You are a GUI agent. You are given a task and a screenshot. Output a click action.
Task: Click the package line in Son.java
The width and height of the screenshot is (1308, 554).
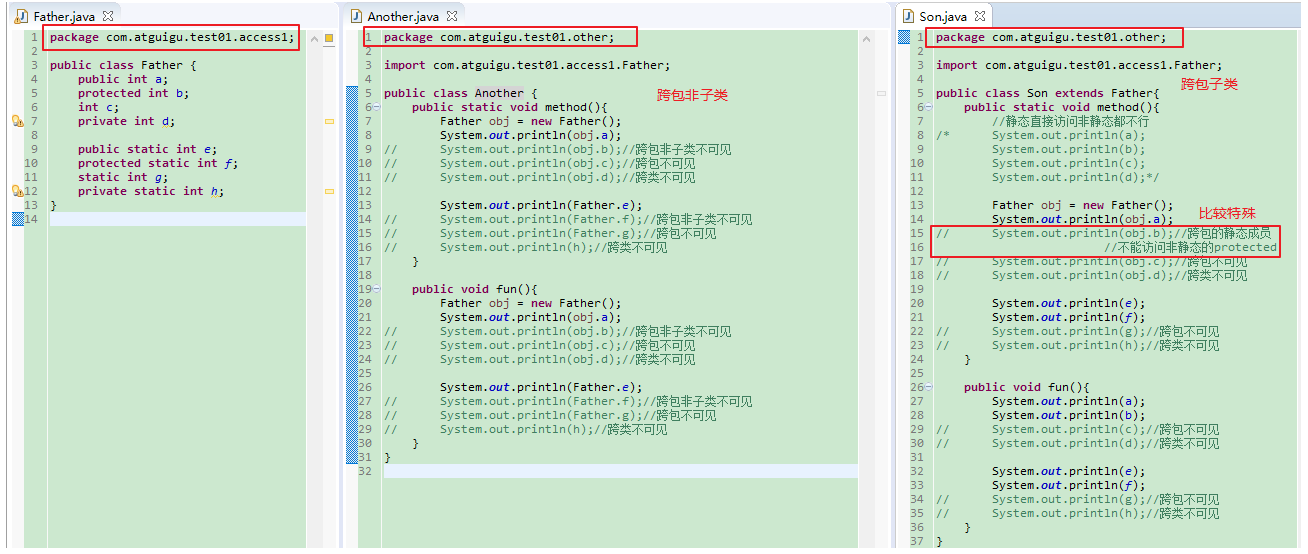(1051, 37)
